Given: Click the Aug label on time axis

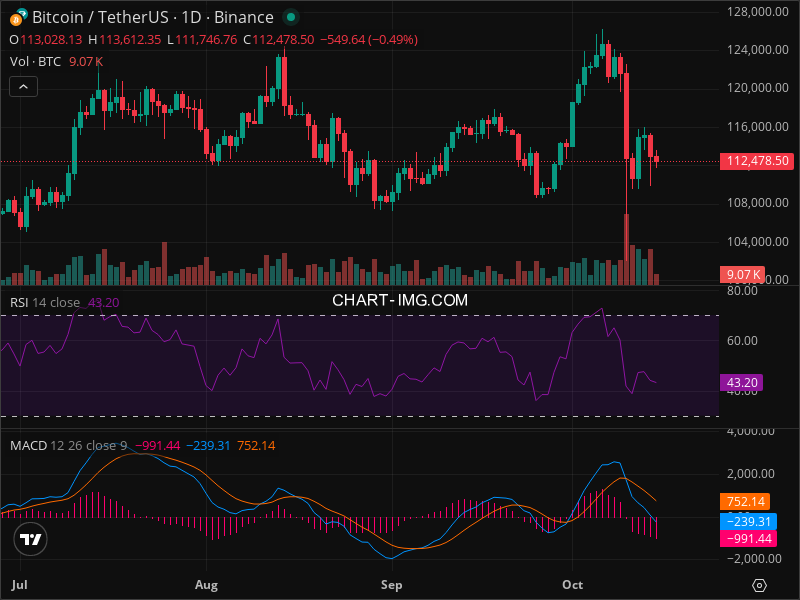Looking at the screenshot, I should [x=206, y=584].
